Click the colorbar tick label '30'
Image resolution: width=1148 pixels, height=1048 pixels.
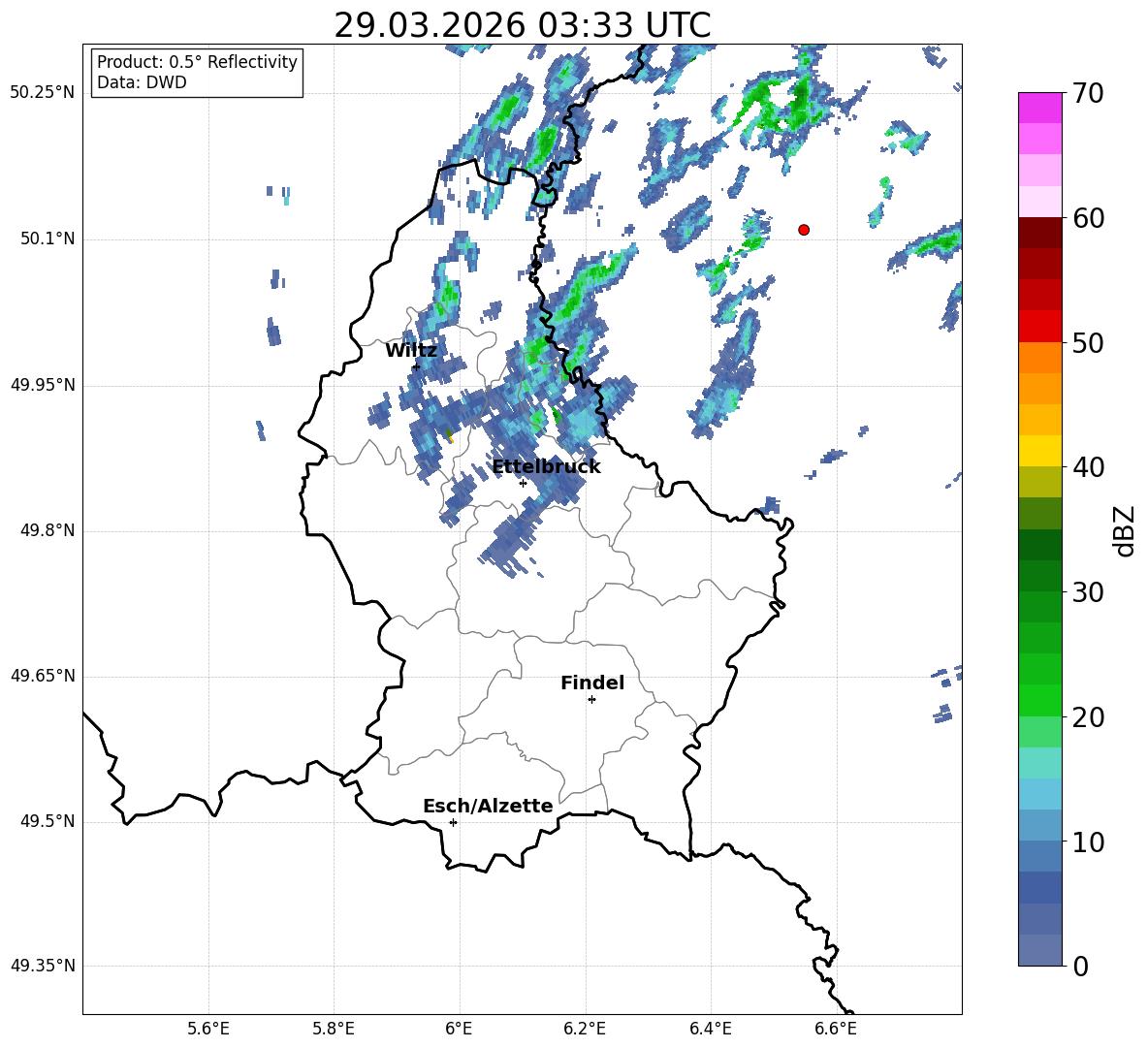(x=1088, y=592)
